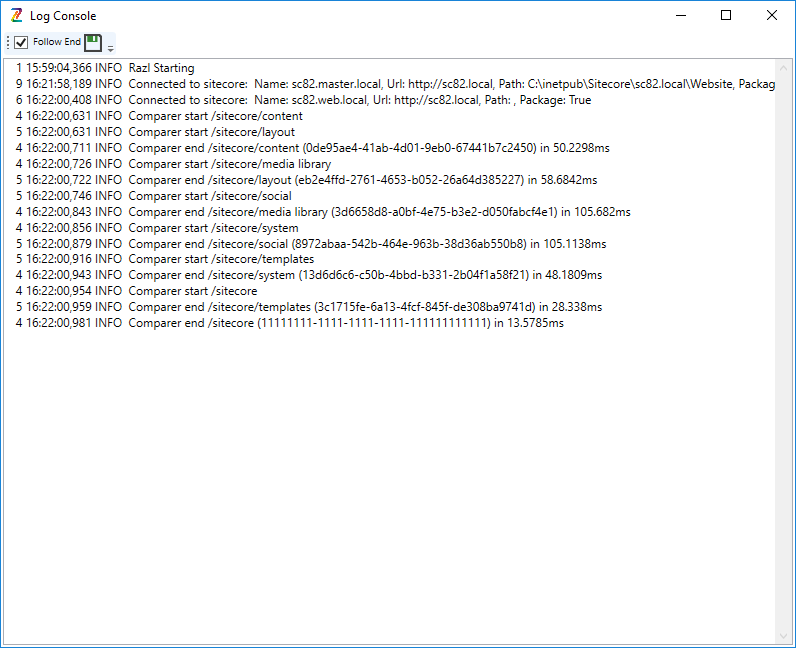Click 'Comparer start /sitecore/templates' log entry
This screenshot has width=796, height=648.
point(164,259)
